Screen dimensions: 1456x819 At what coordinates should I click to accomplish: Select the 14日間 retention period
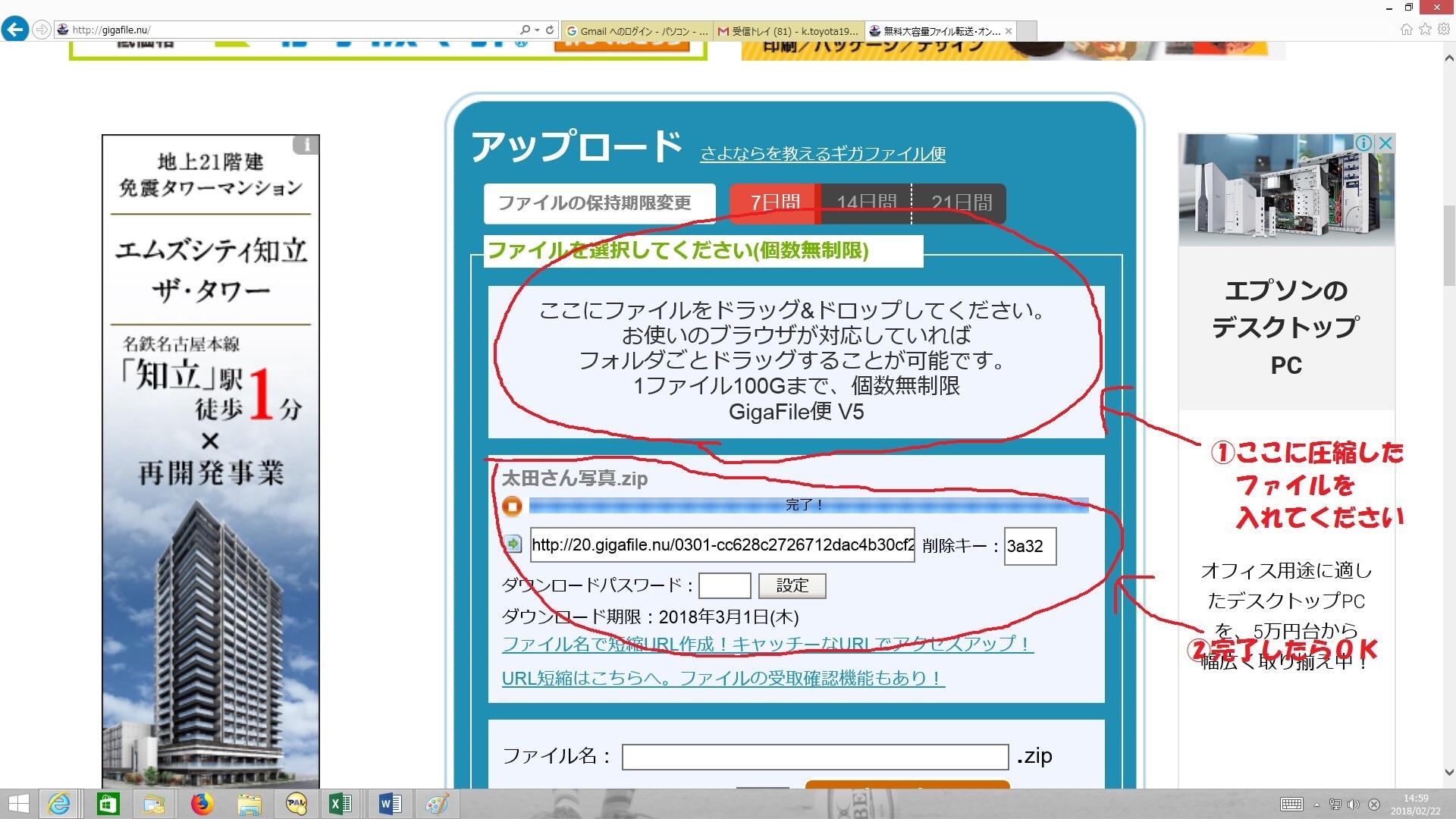point(866,203)
